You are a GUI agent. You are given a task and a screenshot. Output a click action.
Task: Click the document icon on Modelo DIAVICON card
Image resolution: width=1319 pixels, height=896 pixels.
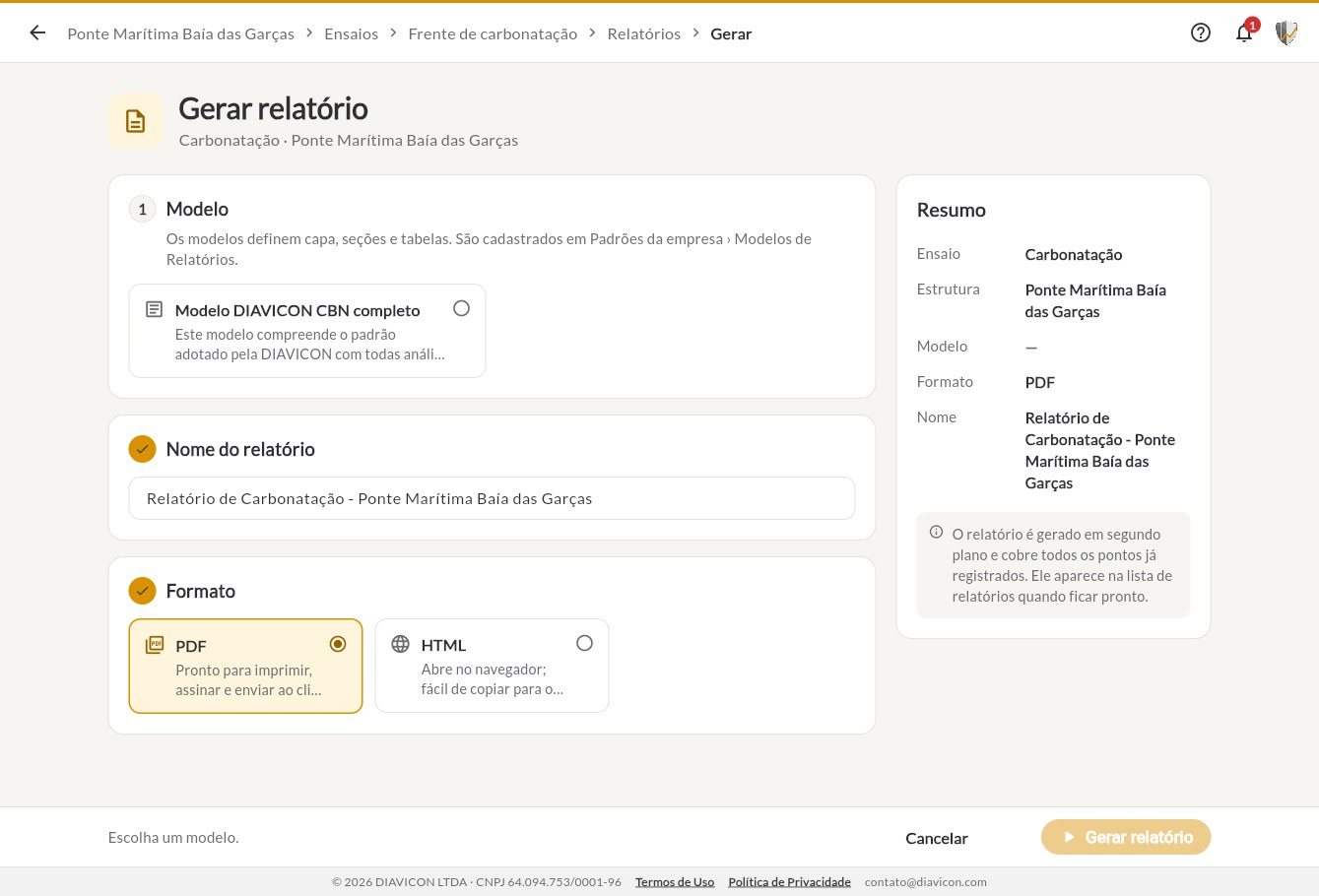(154, 309)
